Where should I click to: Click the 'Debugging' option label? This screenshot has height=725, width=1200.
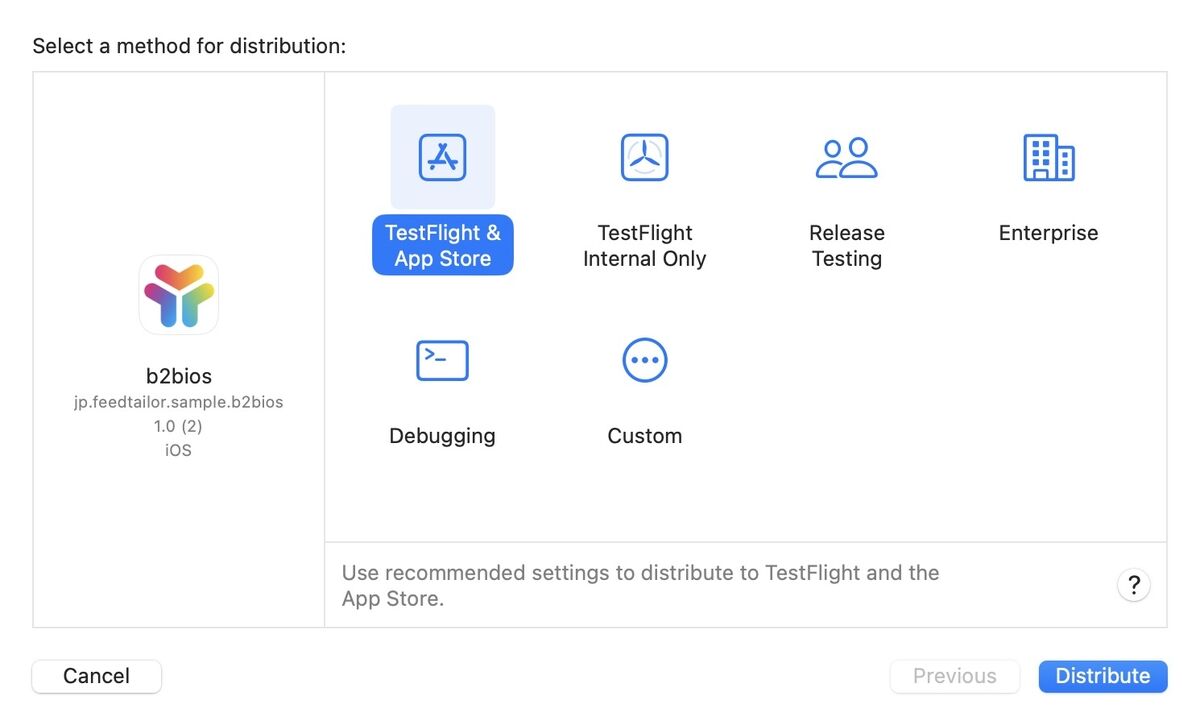click(442, 436)
